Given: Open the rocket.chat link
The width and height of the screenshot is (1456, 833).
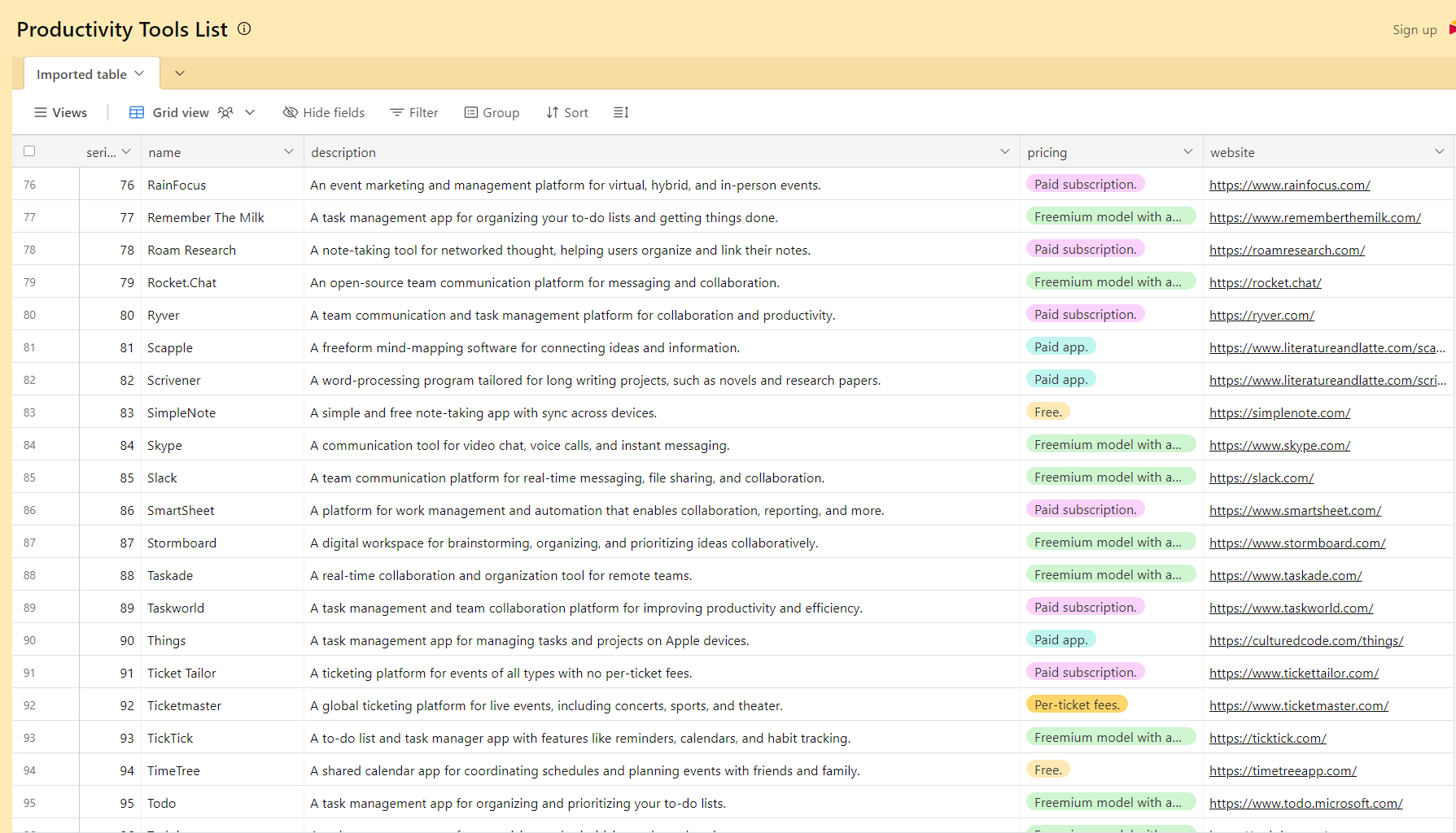Looking at the screenshot, I should 1265,283.
